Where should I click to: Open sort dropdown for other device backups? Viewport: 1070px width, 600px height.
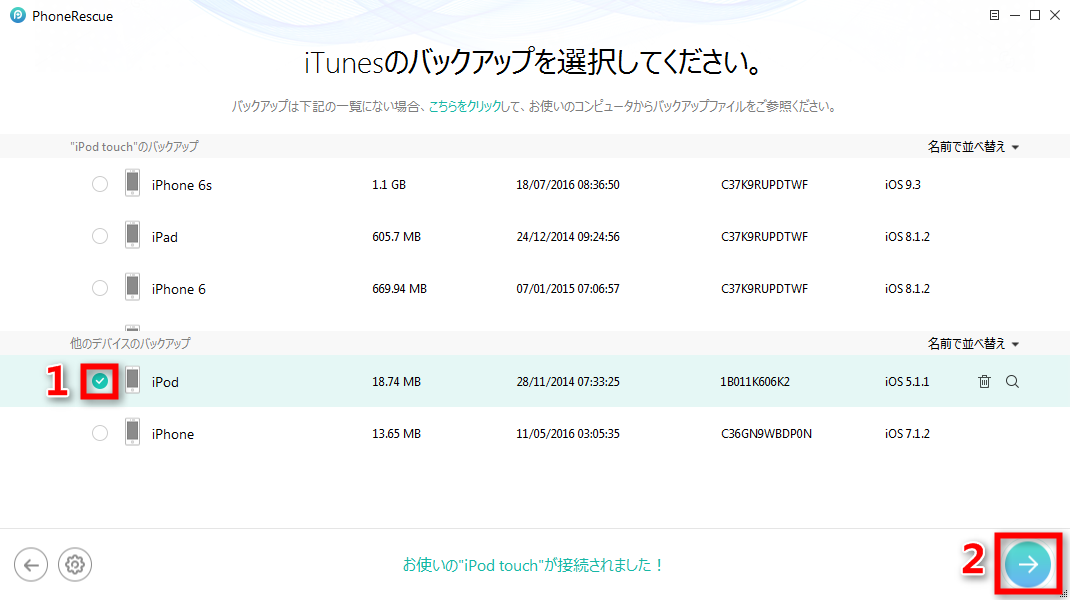tap(973, 343)
